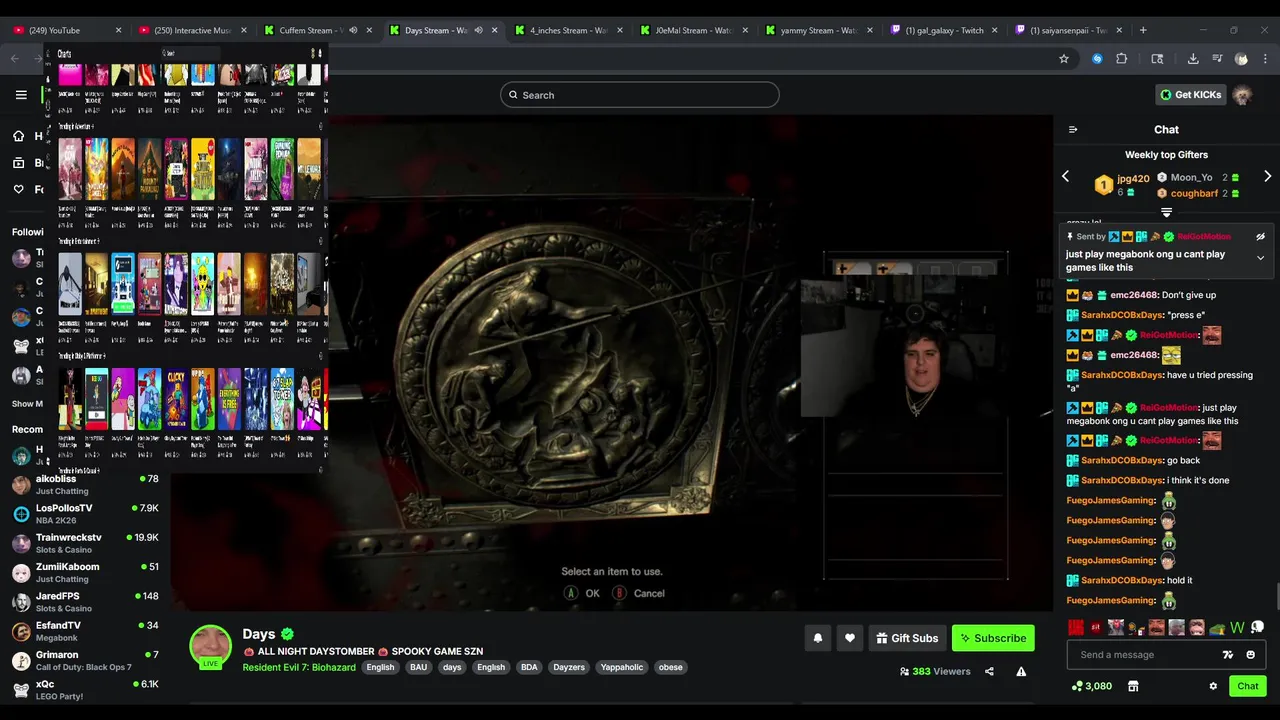Open LosPollosTV recommended channel
Image resolution: width=1280 pixels, height=720 pixels.
[85, 514]
